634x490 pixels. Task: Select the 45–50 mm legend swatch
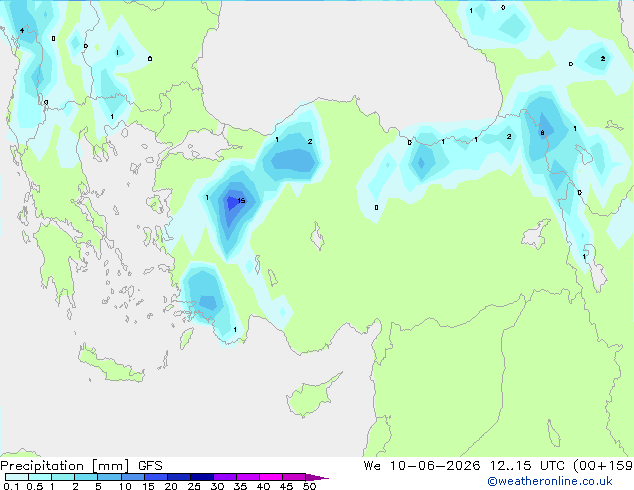click(294, 477)
